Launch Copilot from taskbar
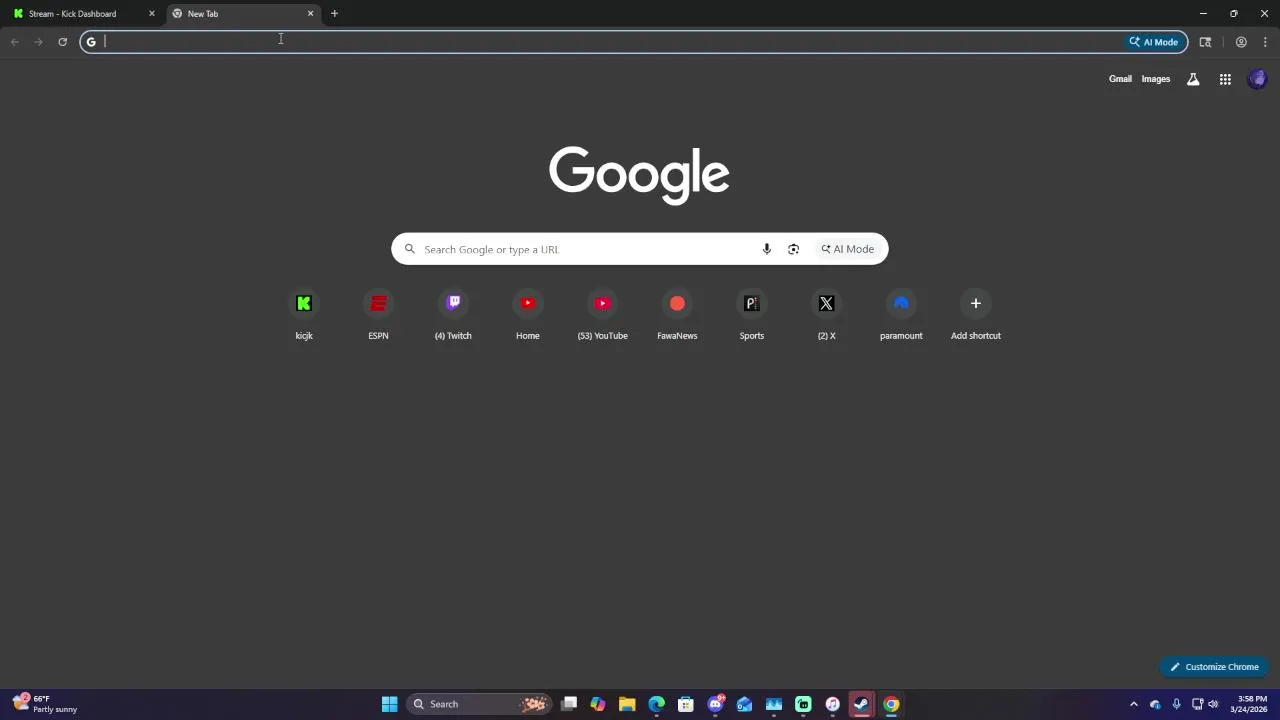1280x720 pixels. point(598,704)
